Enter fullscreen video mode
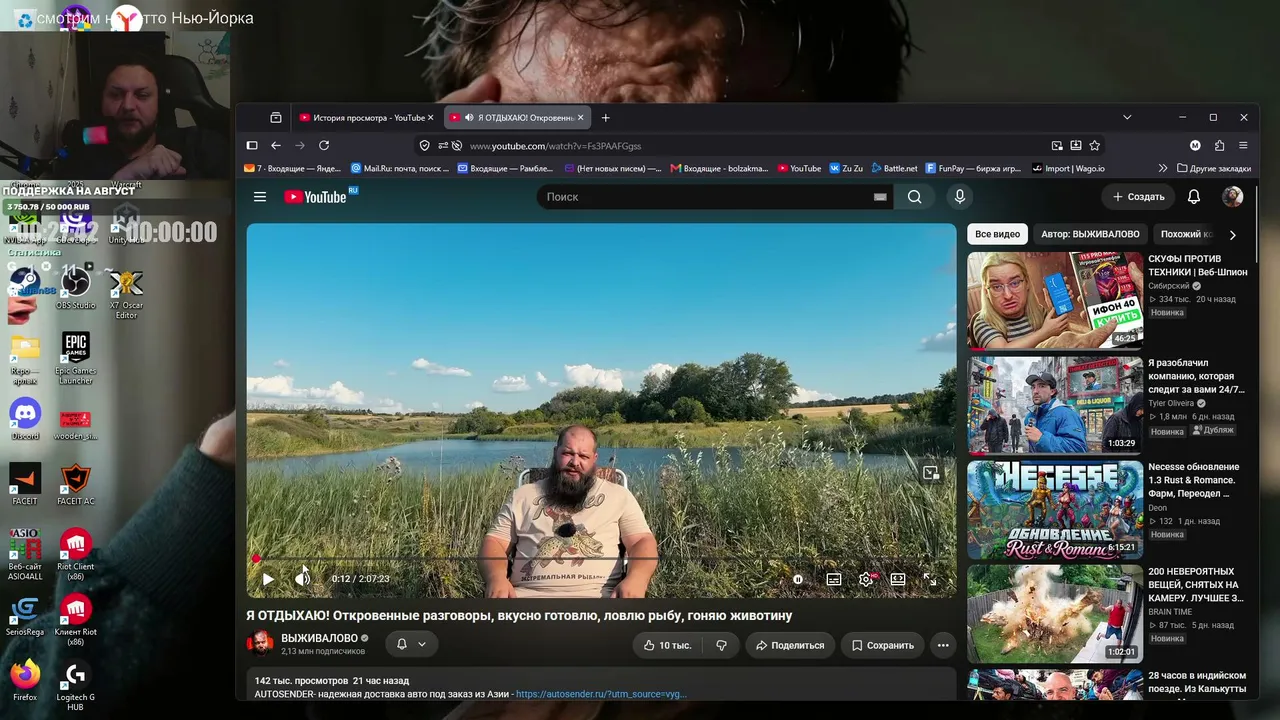 click(x=930, y=579)
